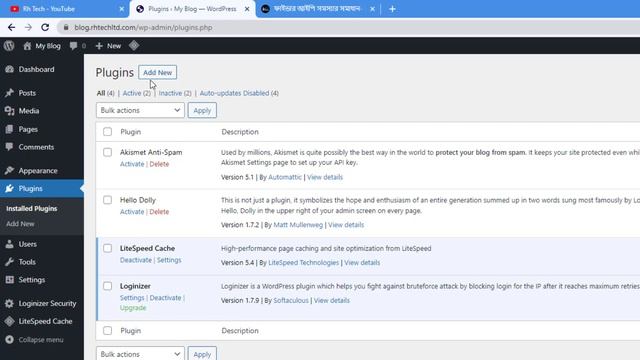640x360 pixels.
Task: Click the Posts pin icon
Action: 9,93
